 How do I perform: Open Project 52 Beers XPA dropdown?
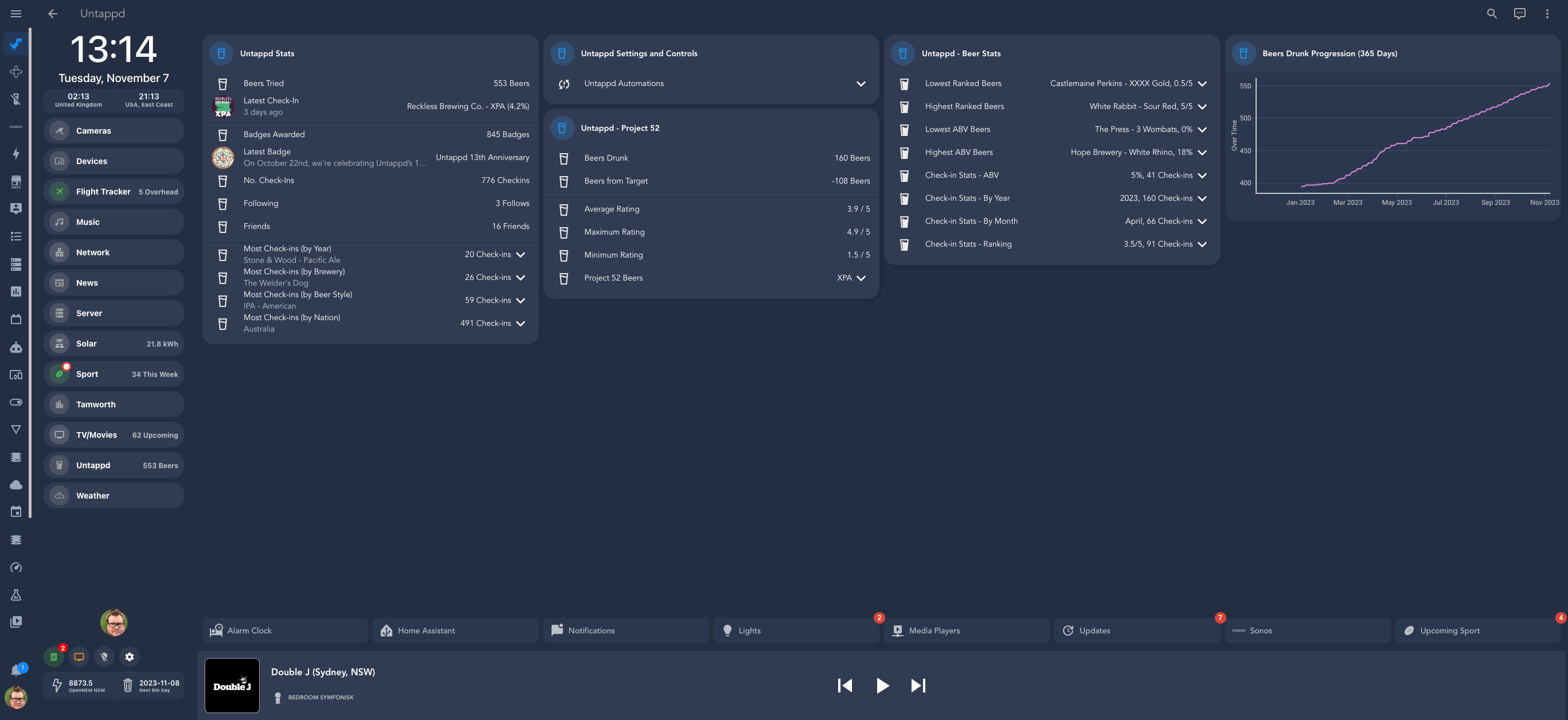(861, 278)
